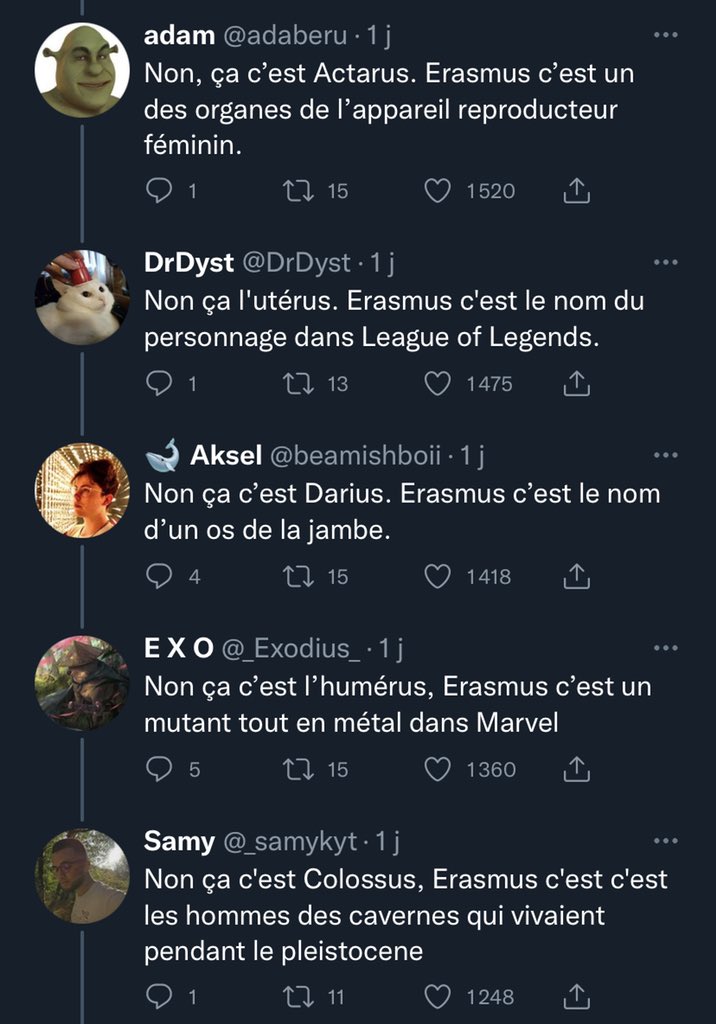Share DrDyst's tweet
This screenshot has height=1024, width=716.
[x=576, y=383]
